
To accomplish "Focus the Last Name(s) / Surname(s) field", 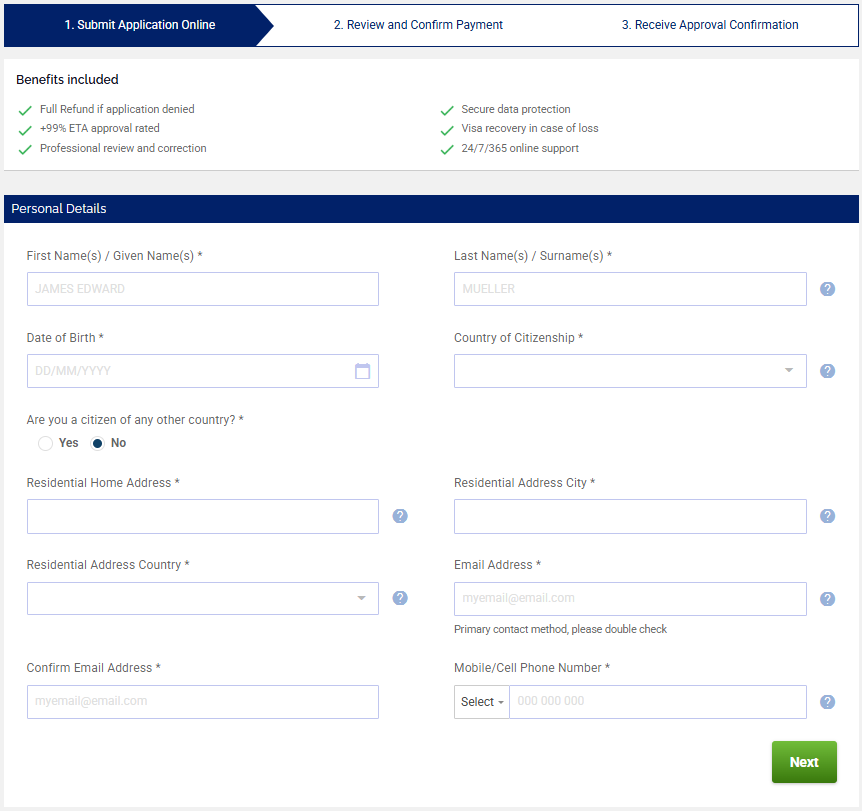I will 630,289.
